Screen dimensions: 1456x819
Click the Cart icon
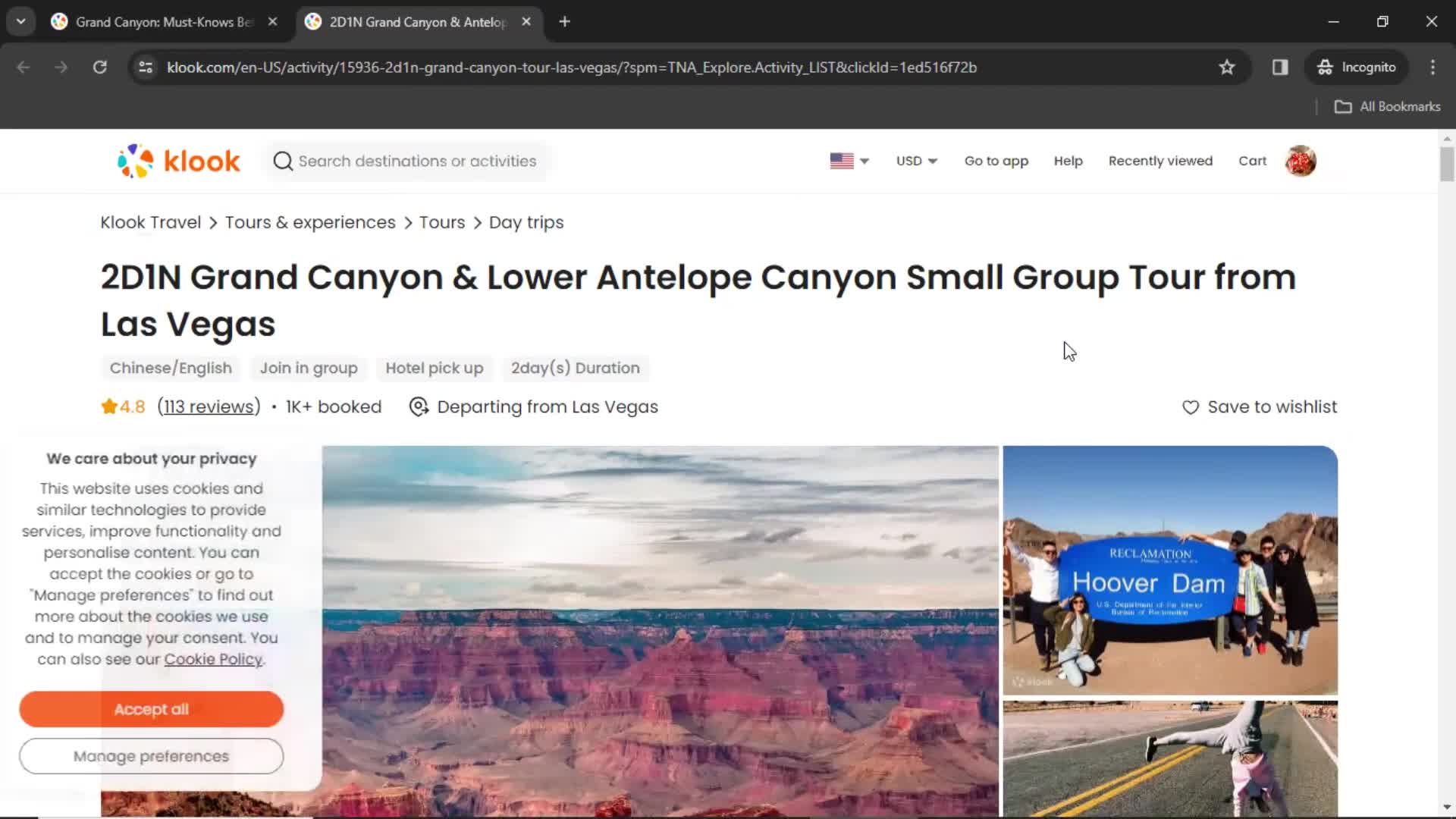click(1252, 161)
